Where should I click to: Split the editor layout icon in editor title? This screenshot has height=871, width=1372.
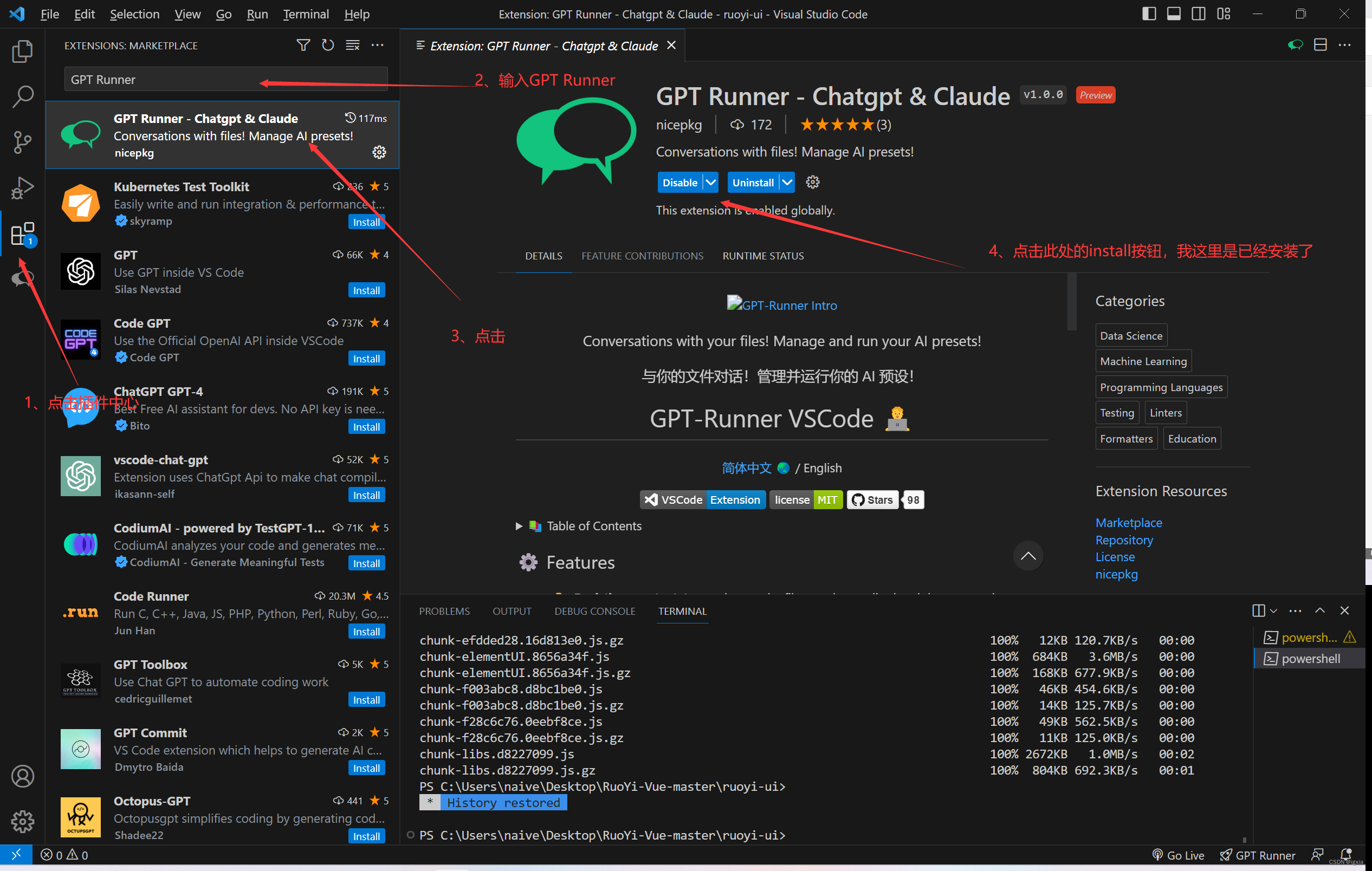coord(1320,45)
